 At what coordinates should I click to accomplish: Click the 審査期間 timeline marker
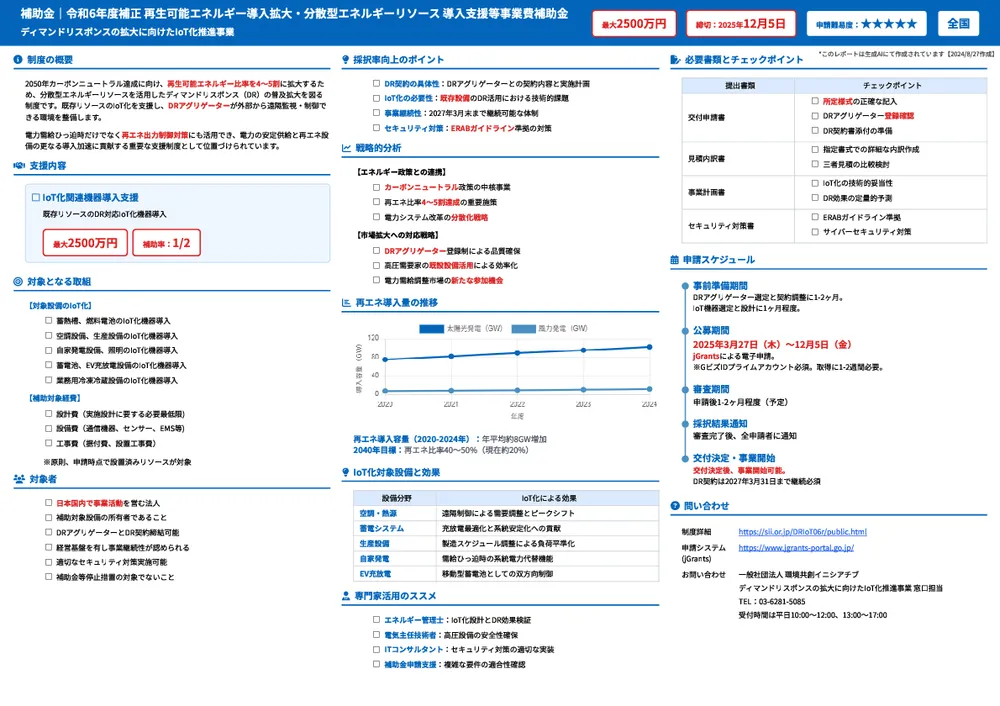click(x=685, y=390)
